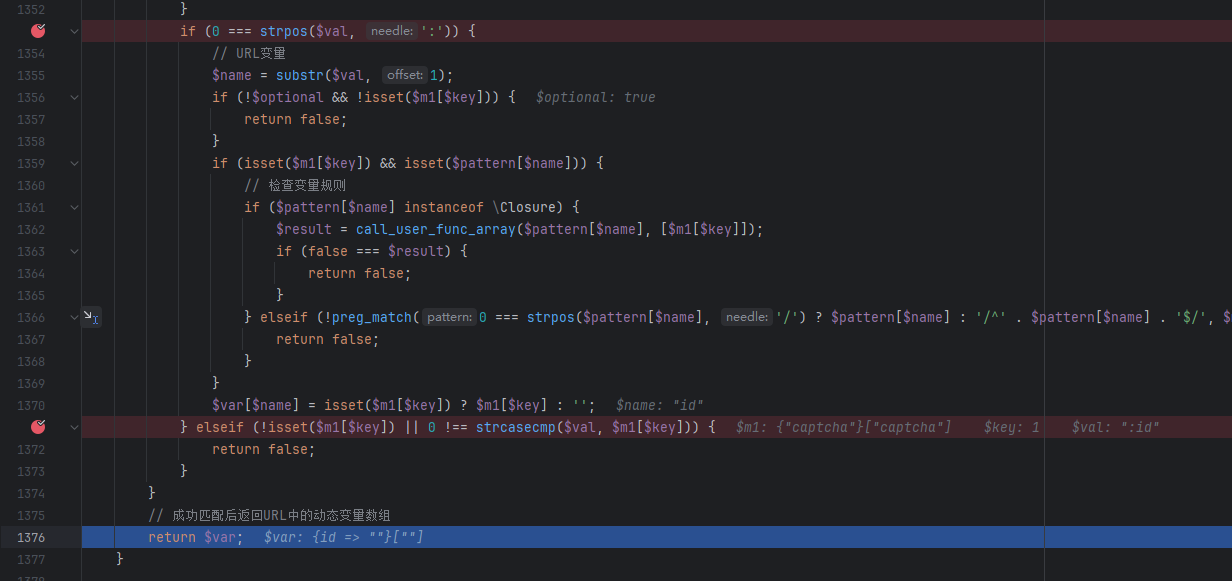1232x581 pixels.
Task: Click line number 1352 in the gutter
Action: 31,9
